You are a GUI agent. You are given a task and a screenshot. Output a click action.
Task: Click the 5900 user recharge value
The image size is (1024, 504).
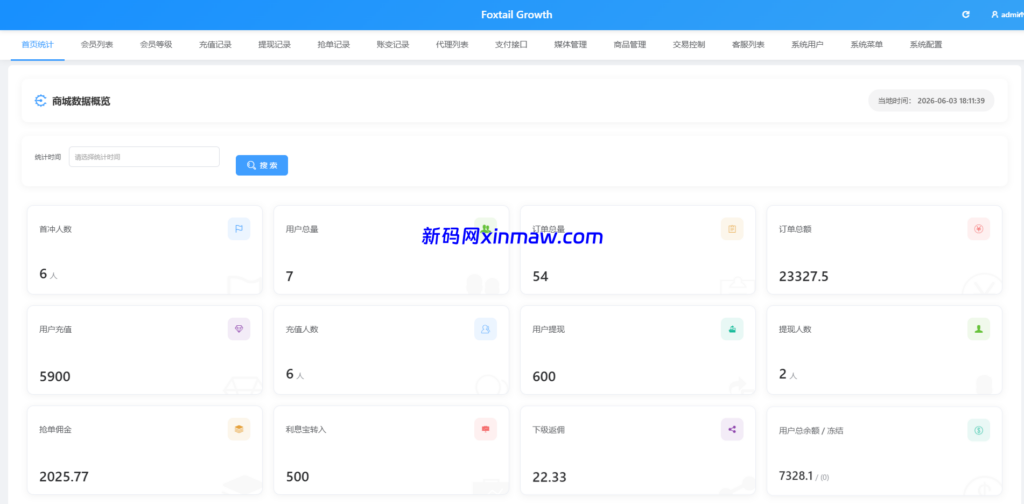click(55, 377)
